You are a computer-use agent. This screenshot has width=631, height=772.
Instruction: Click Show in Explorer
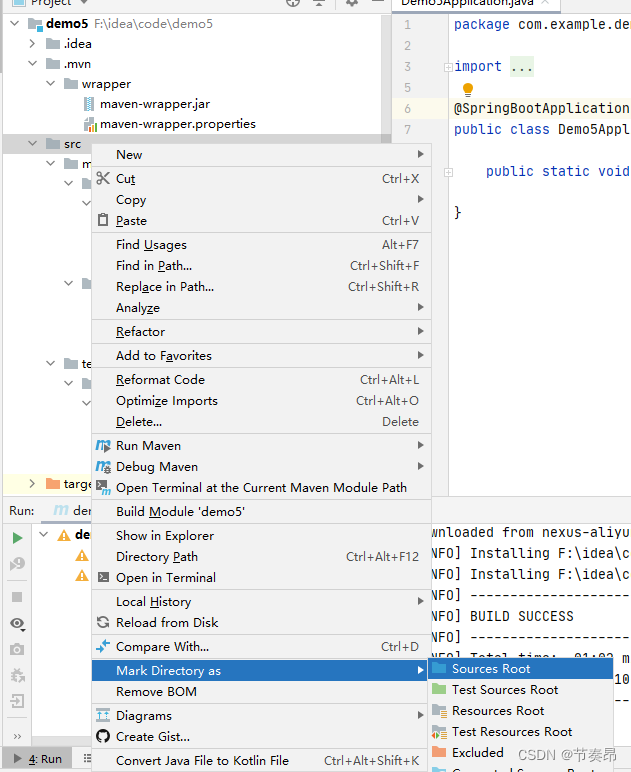pos(261,536)
